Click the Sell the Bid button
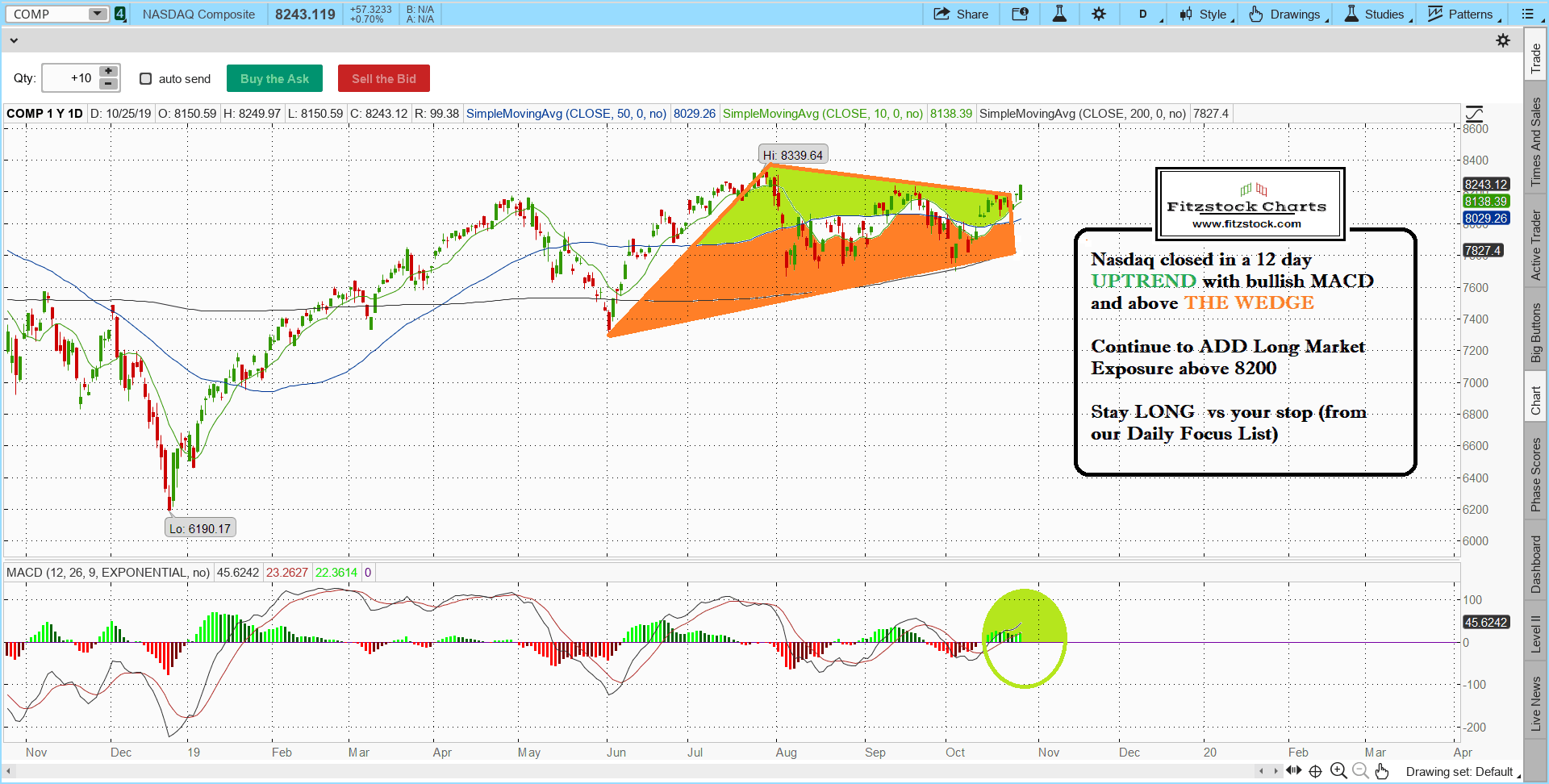 [383, 78]
